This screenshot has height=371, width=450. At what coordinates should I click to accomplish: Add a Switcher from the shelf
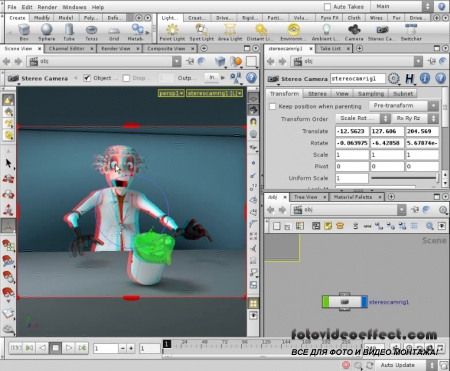pos(411,32)
